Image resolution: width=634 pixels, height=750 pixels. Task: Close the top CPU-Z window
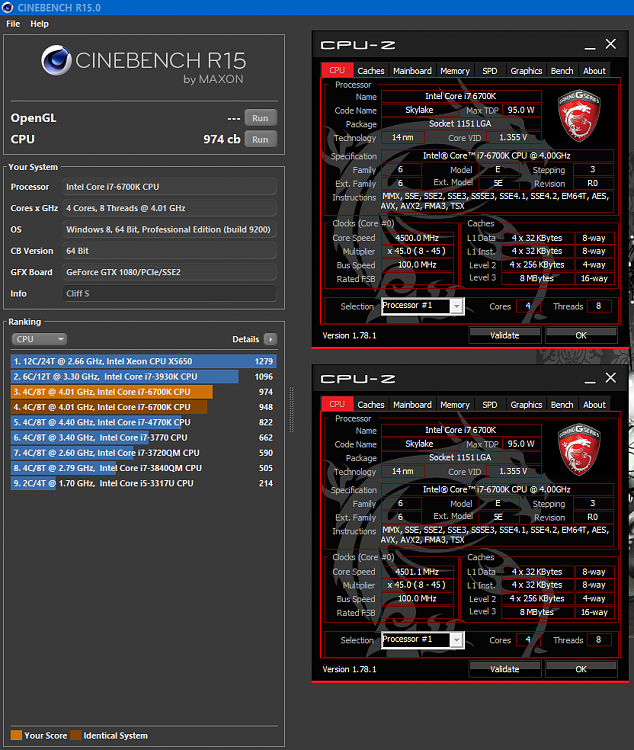coord(611,44)
